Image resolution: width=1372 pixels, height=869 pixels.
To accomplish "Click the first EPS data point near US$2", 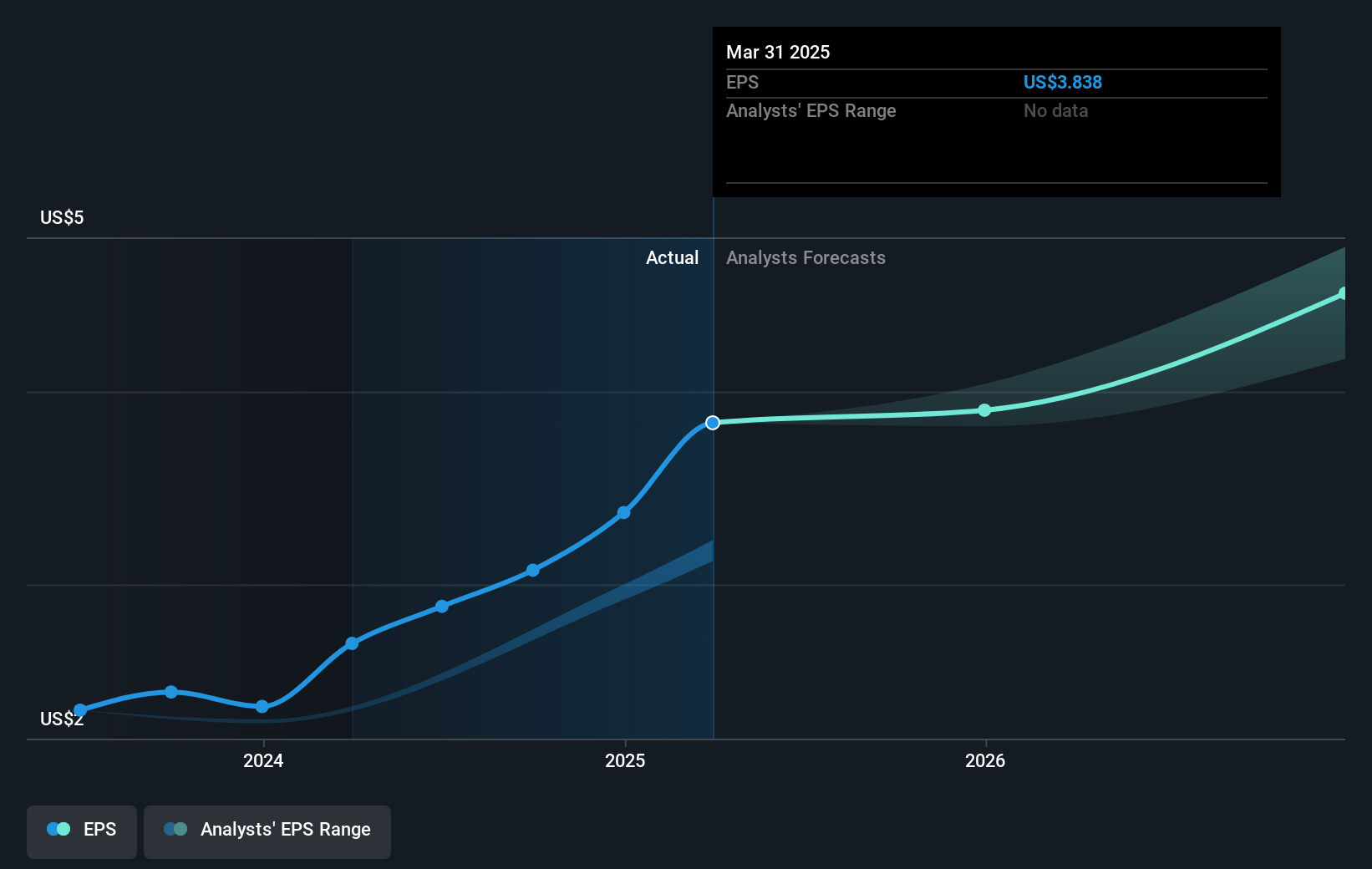I will point(80,710).
